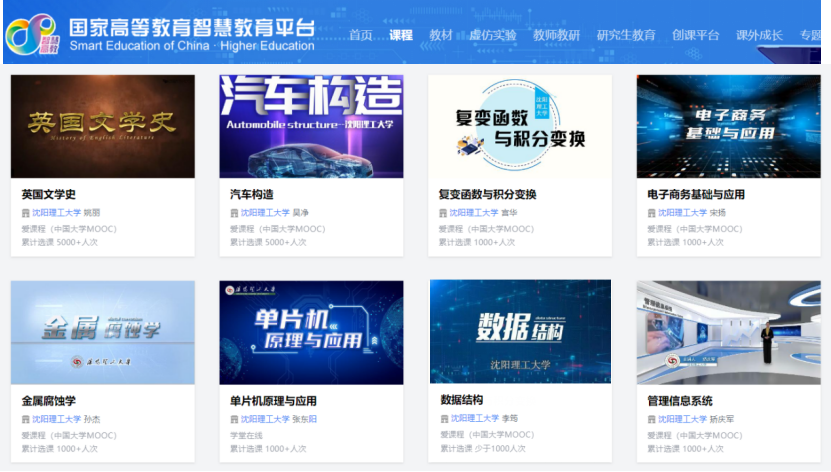831x472 pixels.
Task: Click 累计选课 少于1000人次 under 数据结构
Action: [483, 448]
